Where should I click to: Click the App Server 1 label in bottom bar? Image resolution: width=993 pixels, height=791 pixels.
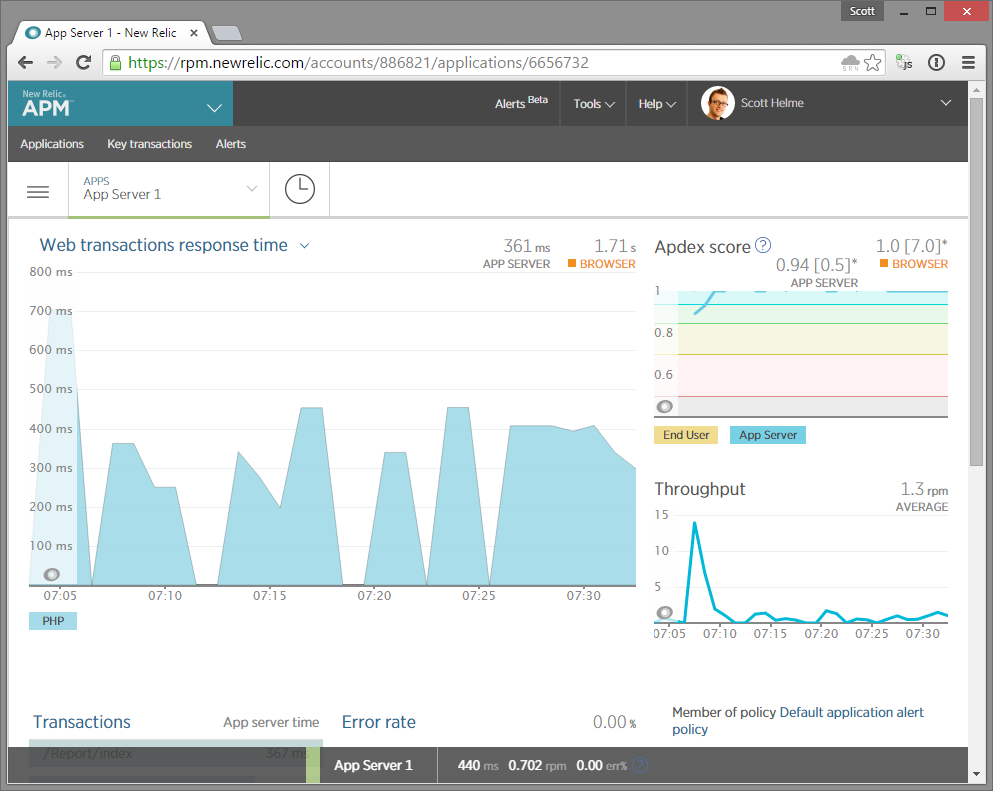coord(373,765)
